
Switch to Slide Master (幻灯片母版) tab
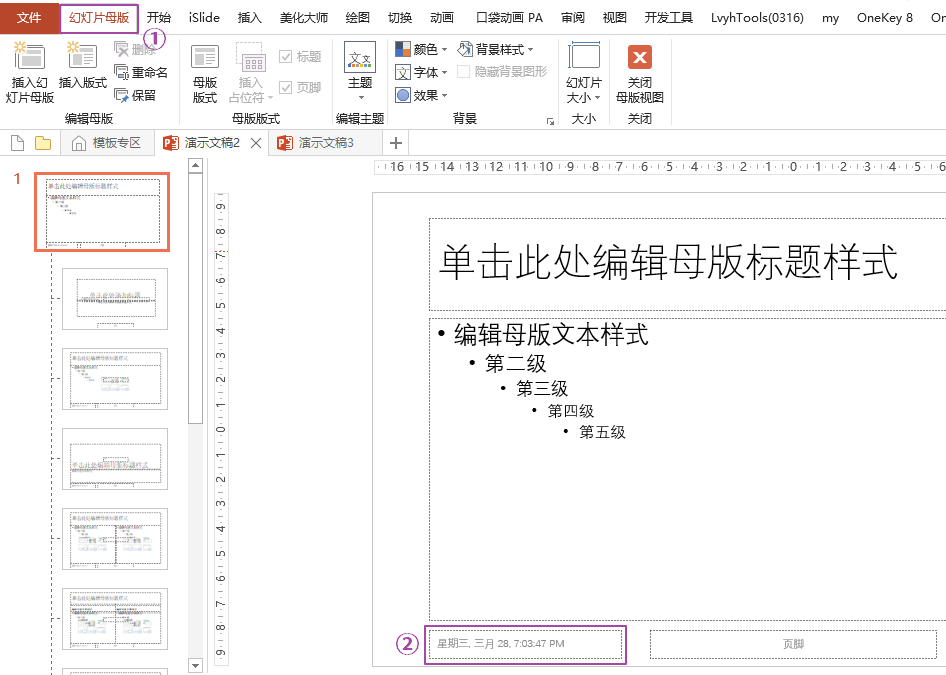click(99, 18)
